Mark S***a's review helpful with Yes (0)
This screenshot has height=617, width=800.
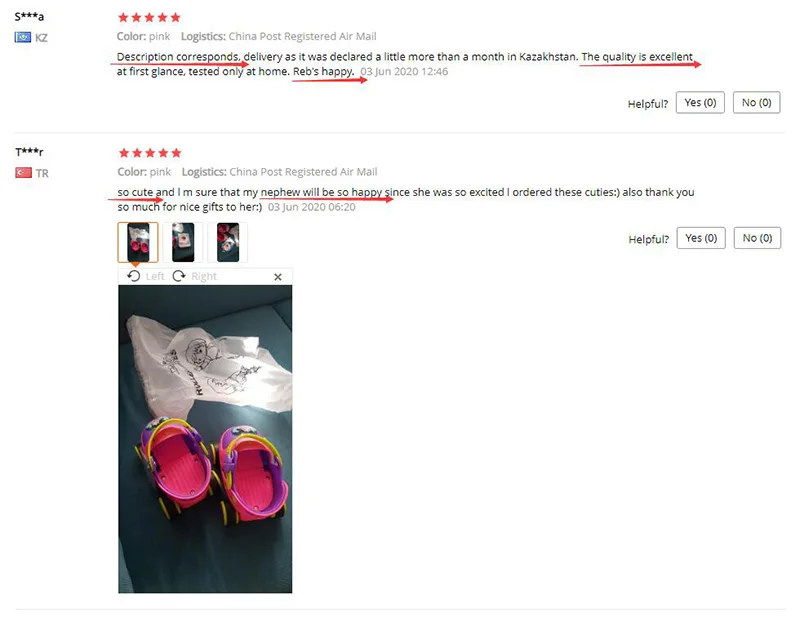[x=700, y=103]
